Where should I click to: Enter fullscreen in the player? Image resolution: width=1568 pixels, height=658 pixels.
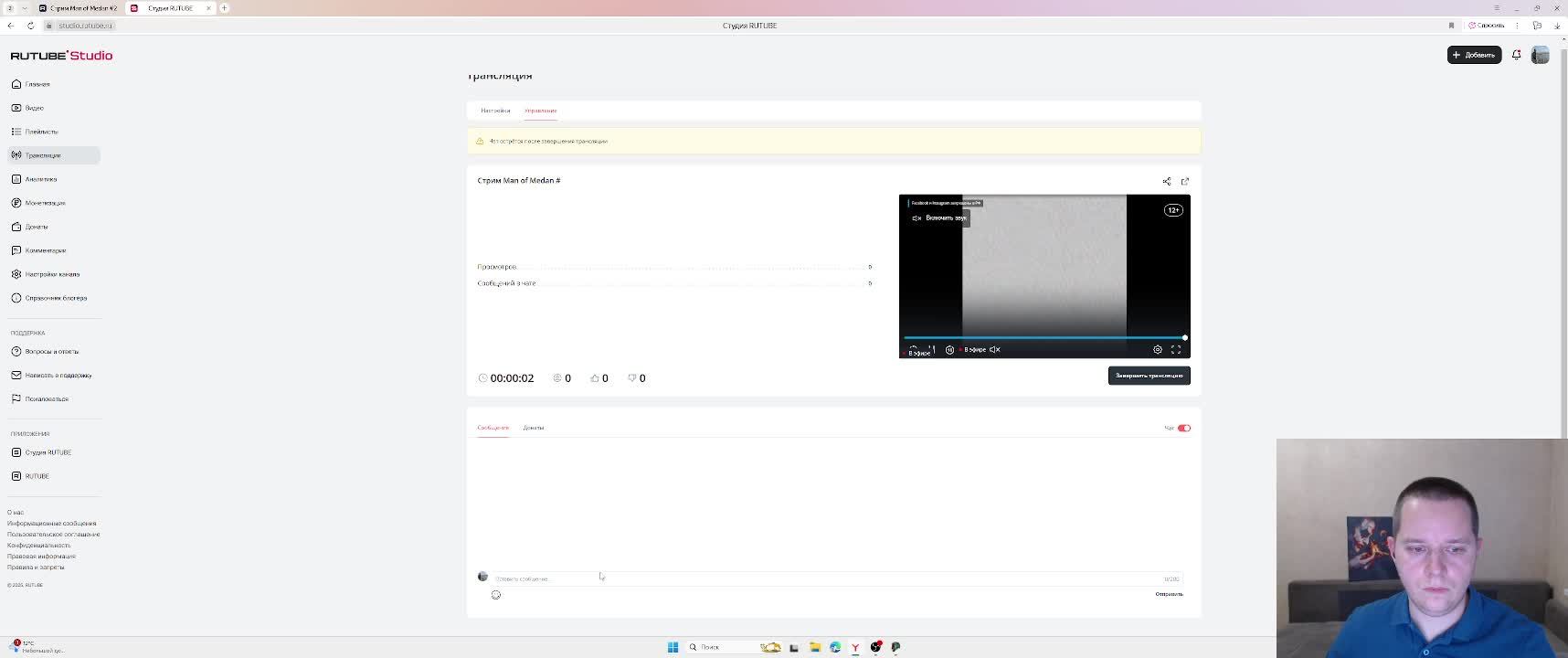pyautogui.click(x=1176, y=349)
